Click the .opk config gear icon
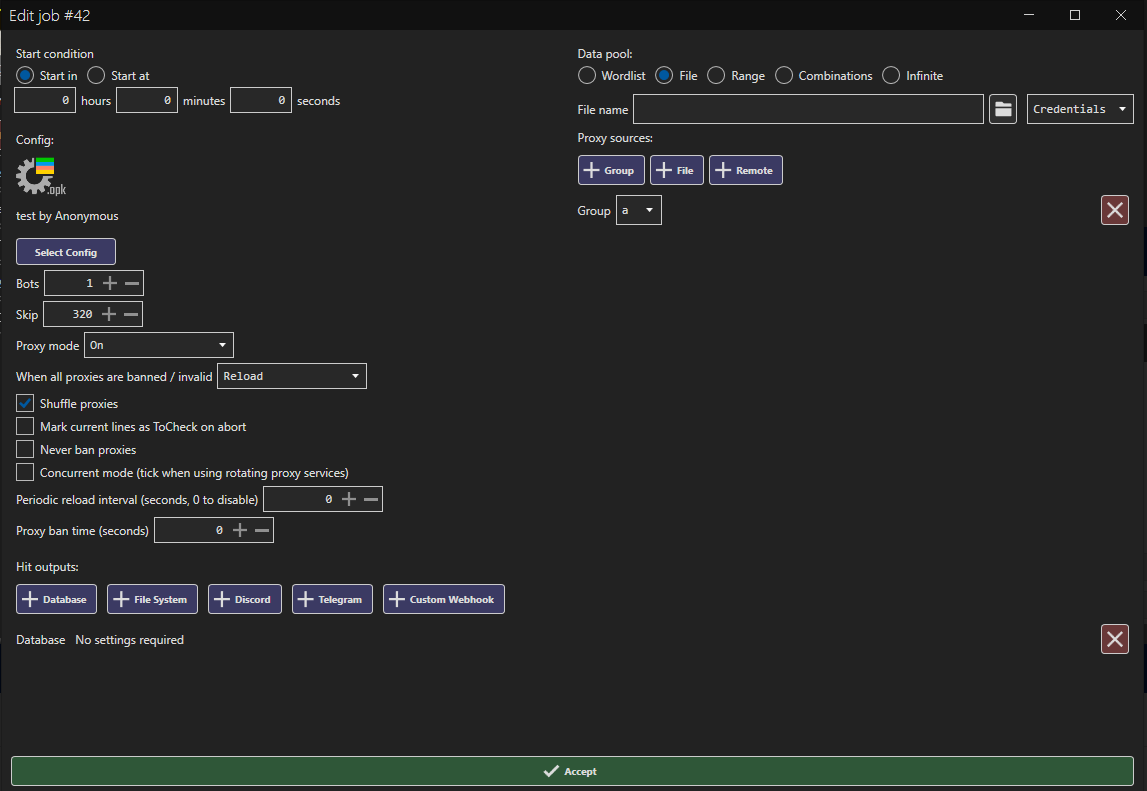 41,176
